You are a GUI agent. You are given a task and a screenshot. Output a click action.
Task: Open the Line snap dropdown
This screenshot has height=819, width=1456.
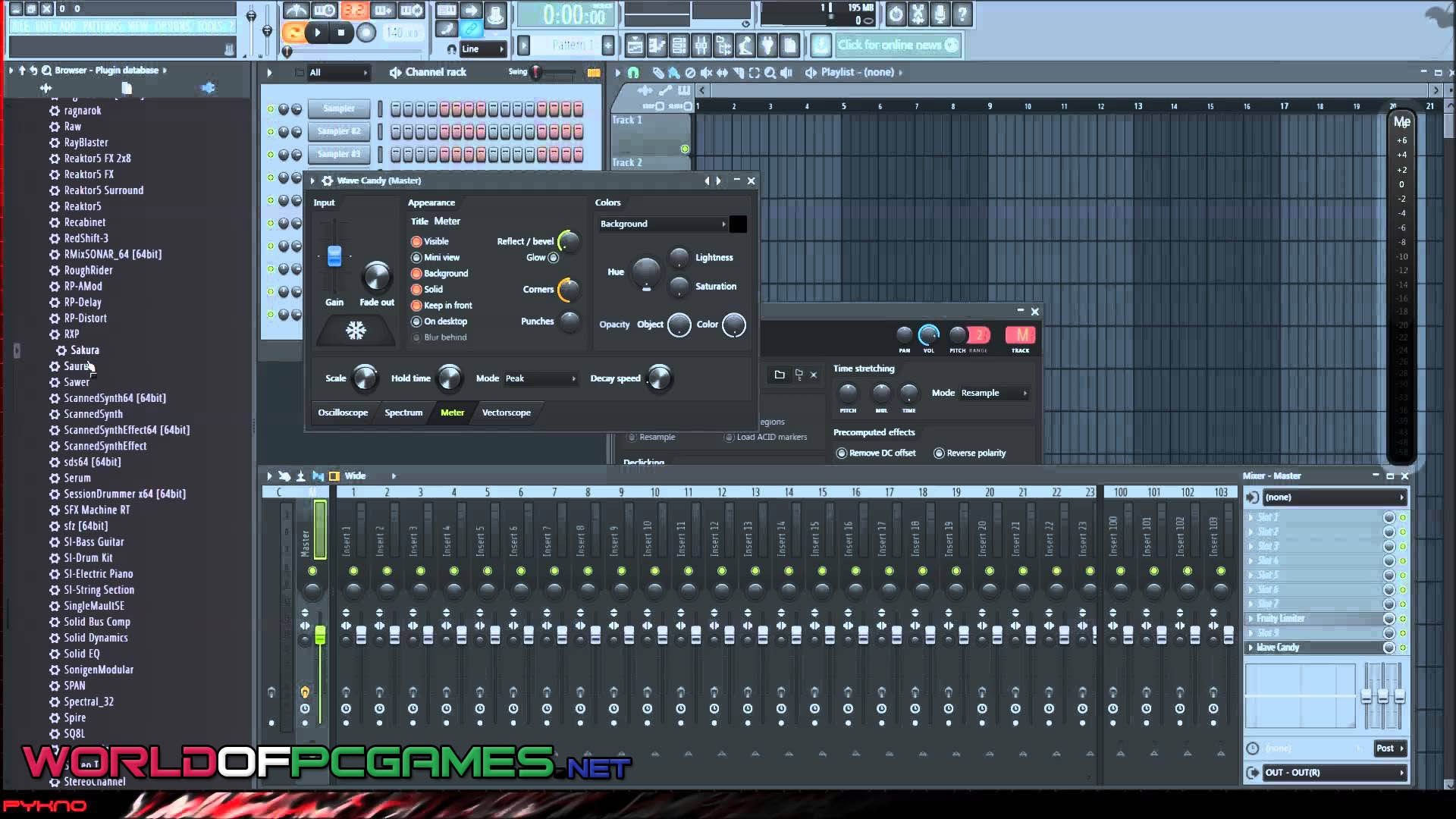point(482,49)
